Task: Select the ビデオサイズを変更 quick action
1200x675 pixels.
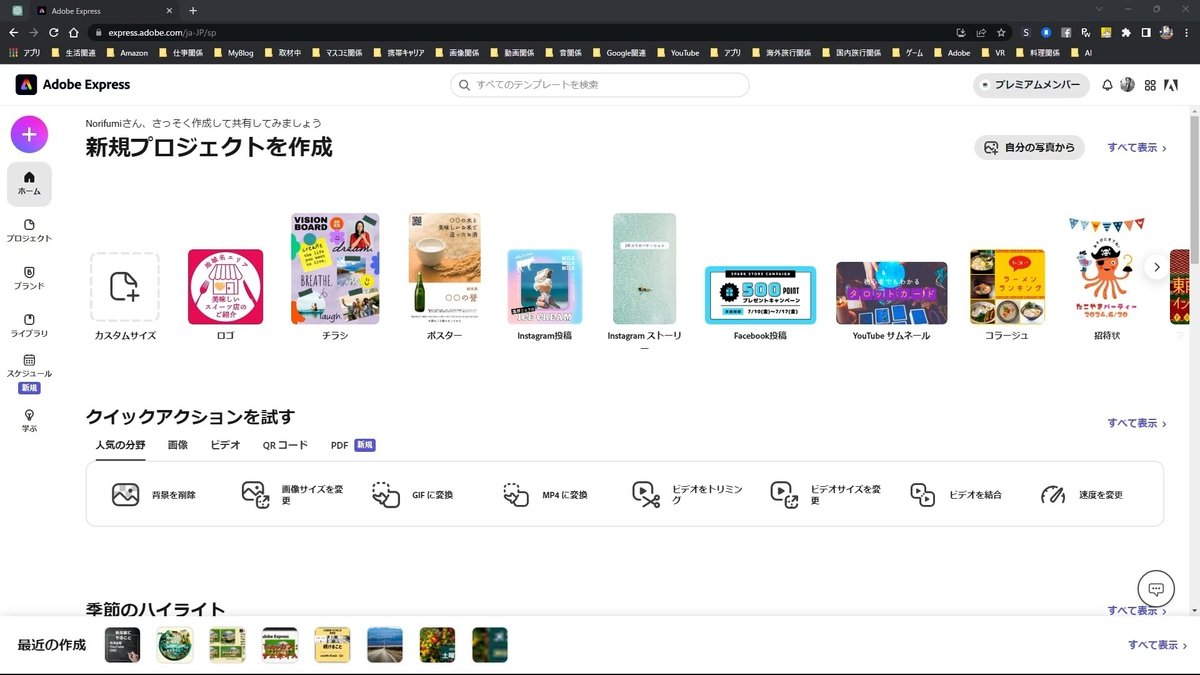Action: [x=826, y=494]
